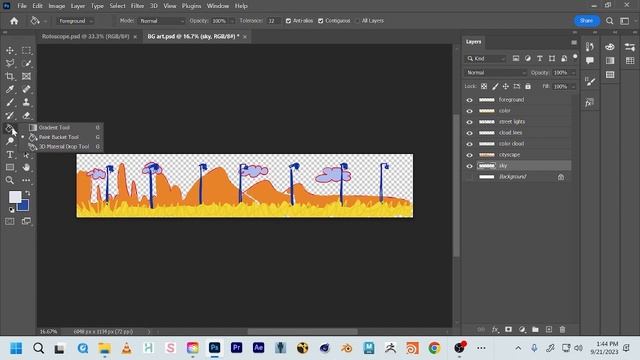Open Mode dropdown in options bar
The width and height of the screenshot is (640, 360).
click(x=162, y=21)
